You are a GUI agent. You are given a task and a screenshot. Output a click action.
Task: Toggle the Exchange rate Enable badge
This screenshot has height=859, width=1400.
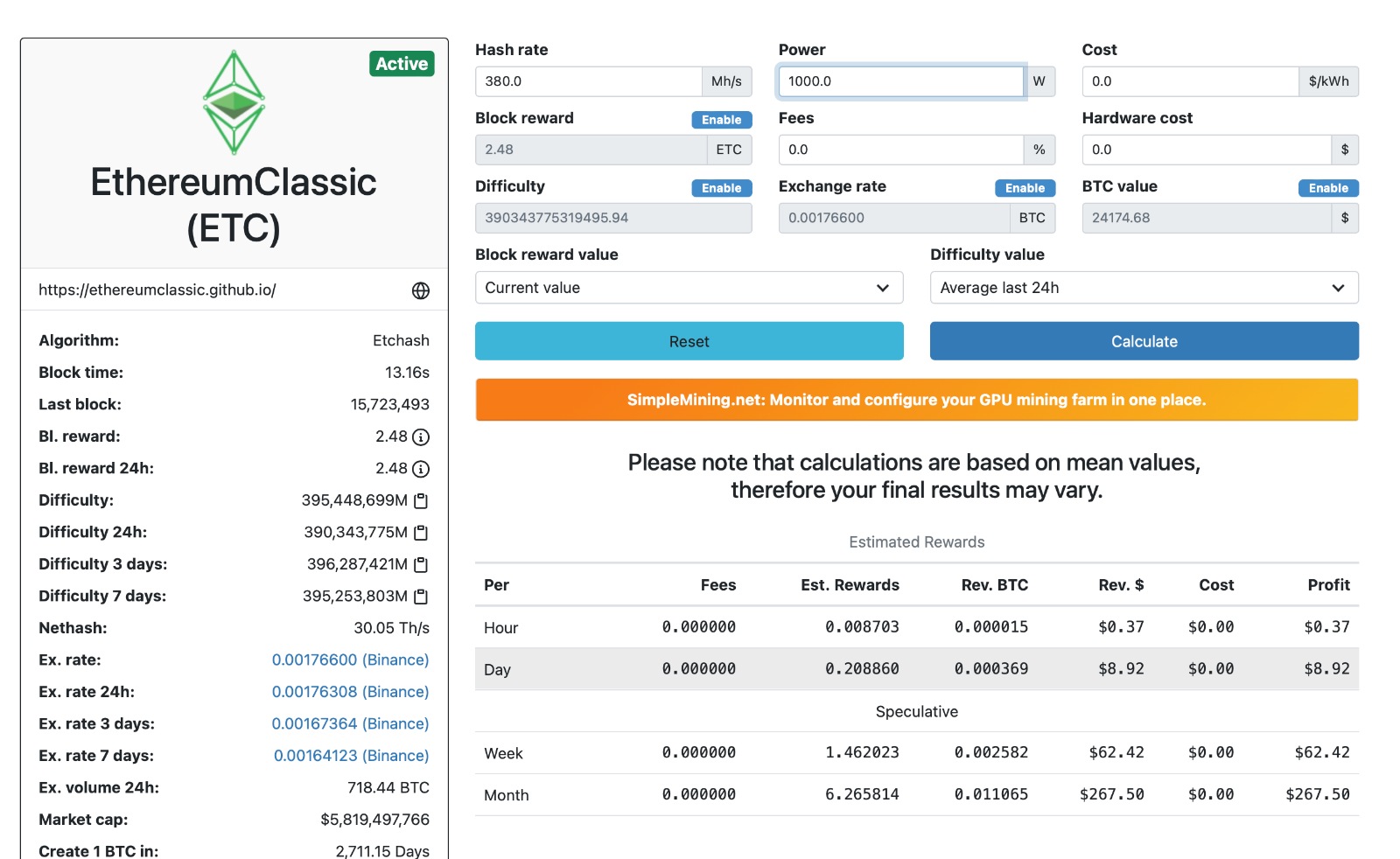click(x=1025, y=188)
